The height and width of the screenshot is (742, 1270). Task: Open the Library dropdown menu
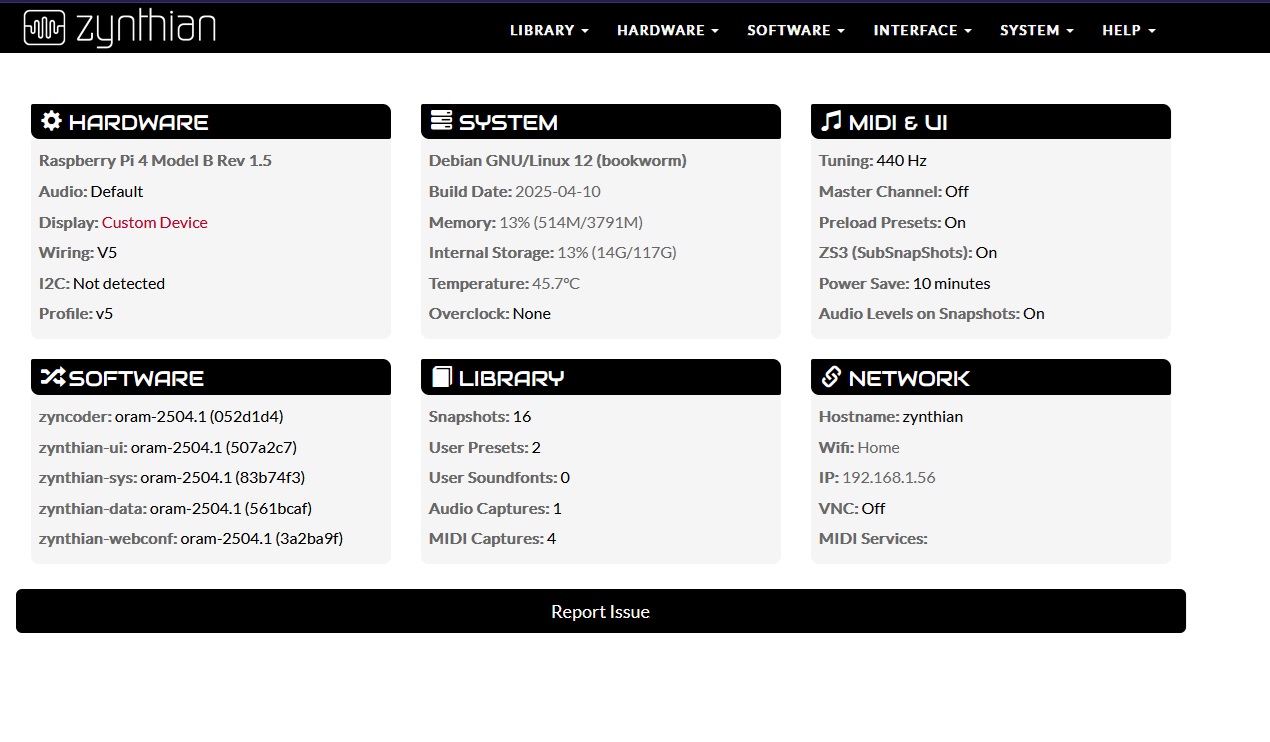pos(549,30)
